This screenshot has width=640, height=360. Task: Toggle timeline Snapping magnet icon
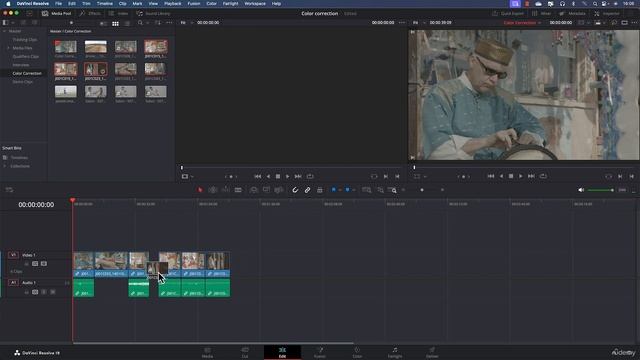(x=295, y=190)
